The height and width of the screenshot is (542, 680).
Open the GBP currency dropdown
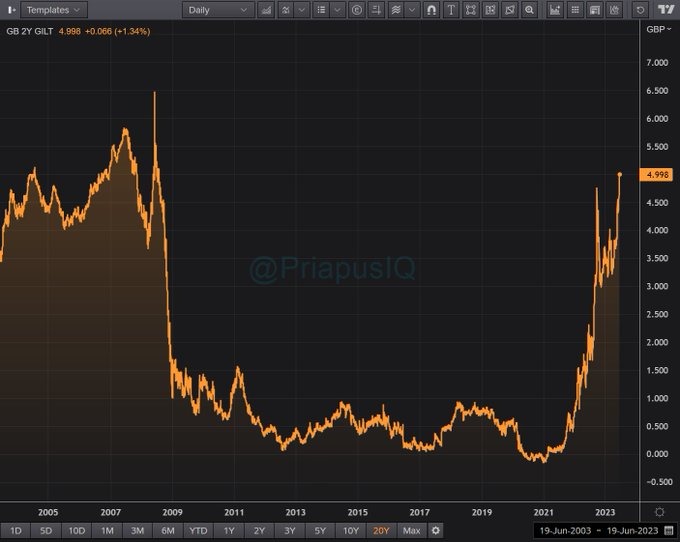pos(658,29)
